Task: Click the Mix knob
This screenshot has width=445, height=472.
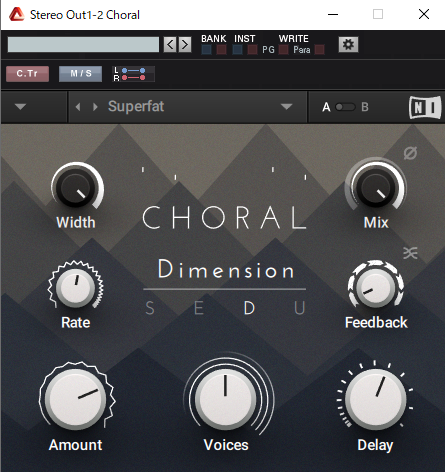Action: (376, 188)
